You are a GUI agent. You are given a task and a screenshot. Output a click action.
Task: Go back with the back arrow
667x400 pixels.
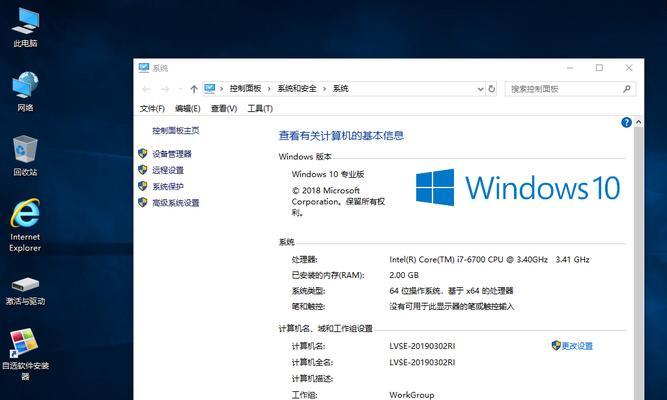point(146,89)
